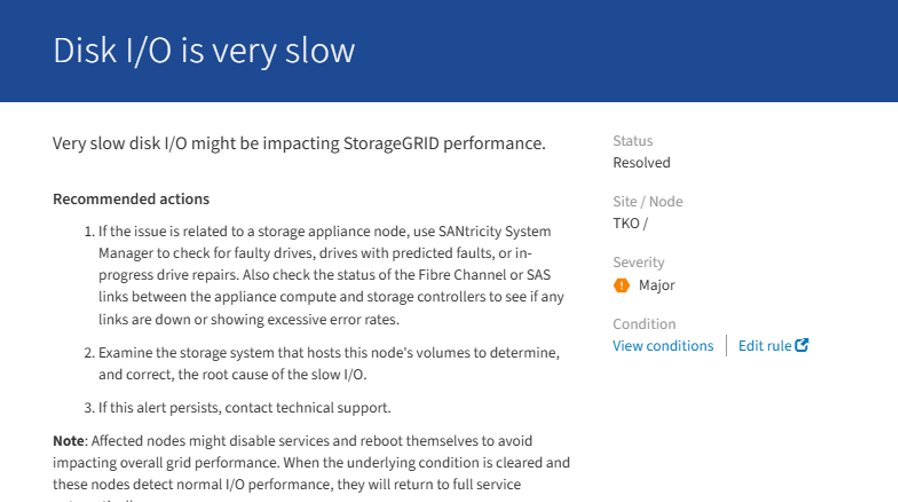This screenshot has width=898, height=502.
Task: Open the Edit rule link
Action: click(764, 346)
